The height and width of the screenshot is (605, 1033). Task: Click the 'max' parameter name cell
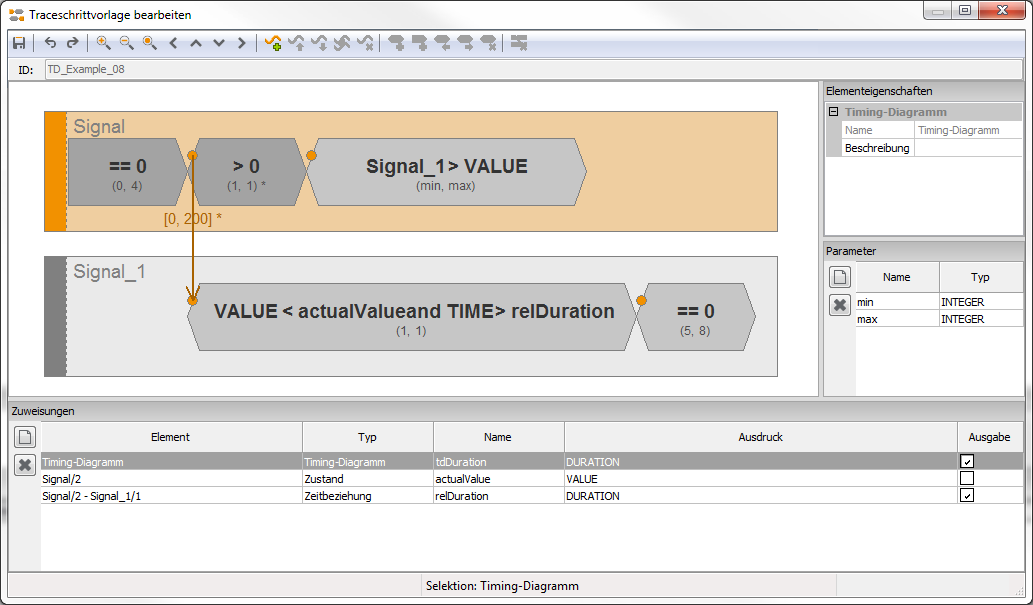click(897, 319)
